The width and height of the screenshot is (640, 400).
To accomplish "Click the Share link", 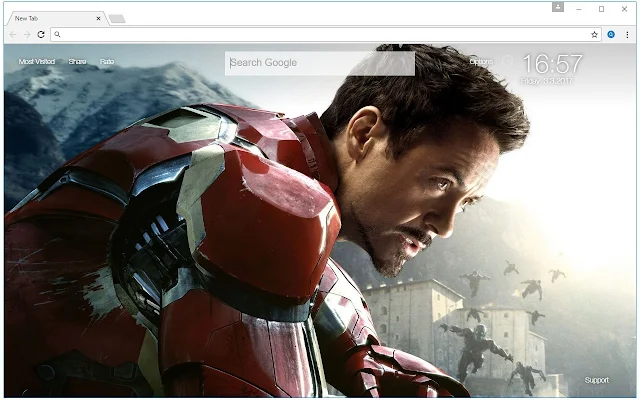I will 77,62.
